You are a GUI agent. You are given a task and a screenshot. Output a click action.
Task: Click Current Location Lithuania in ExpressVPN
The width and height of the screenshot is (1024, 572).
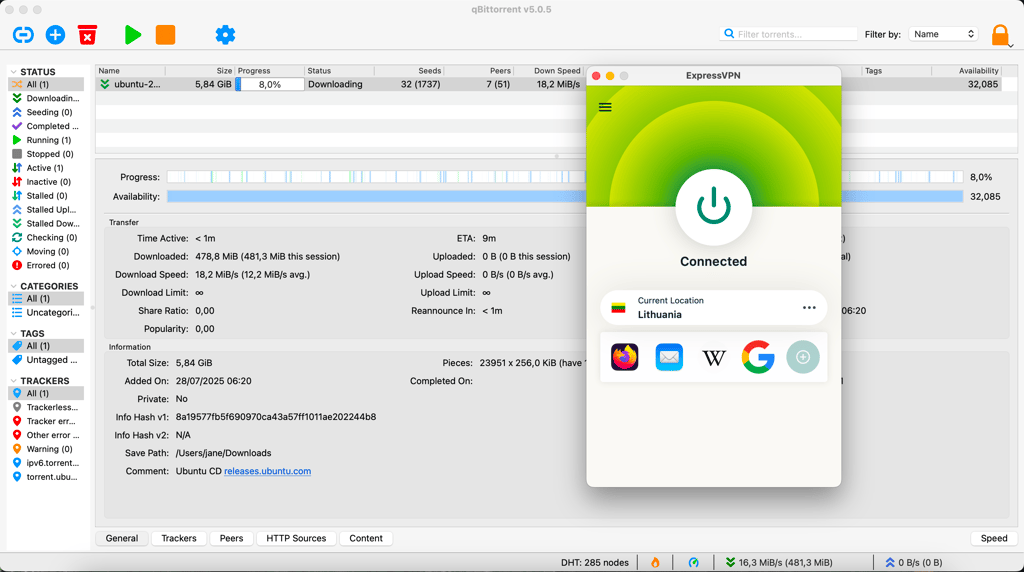point(713,308)
